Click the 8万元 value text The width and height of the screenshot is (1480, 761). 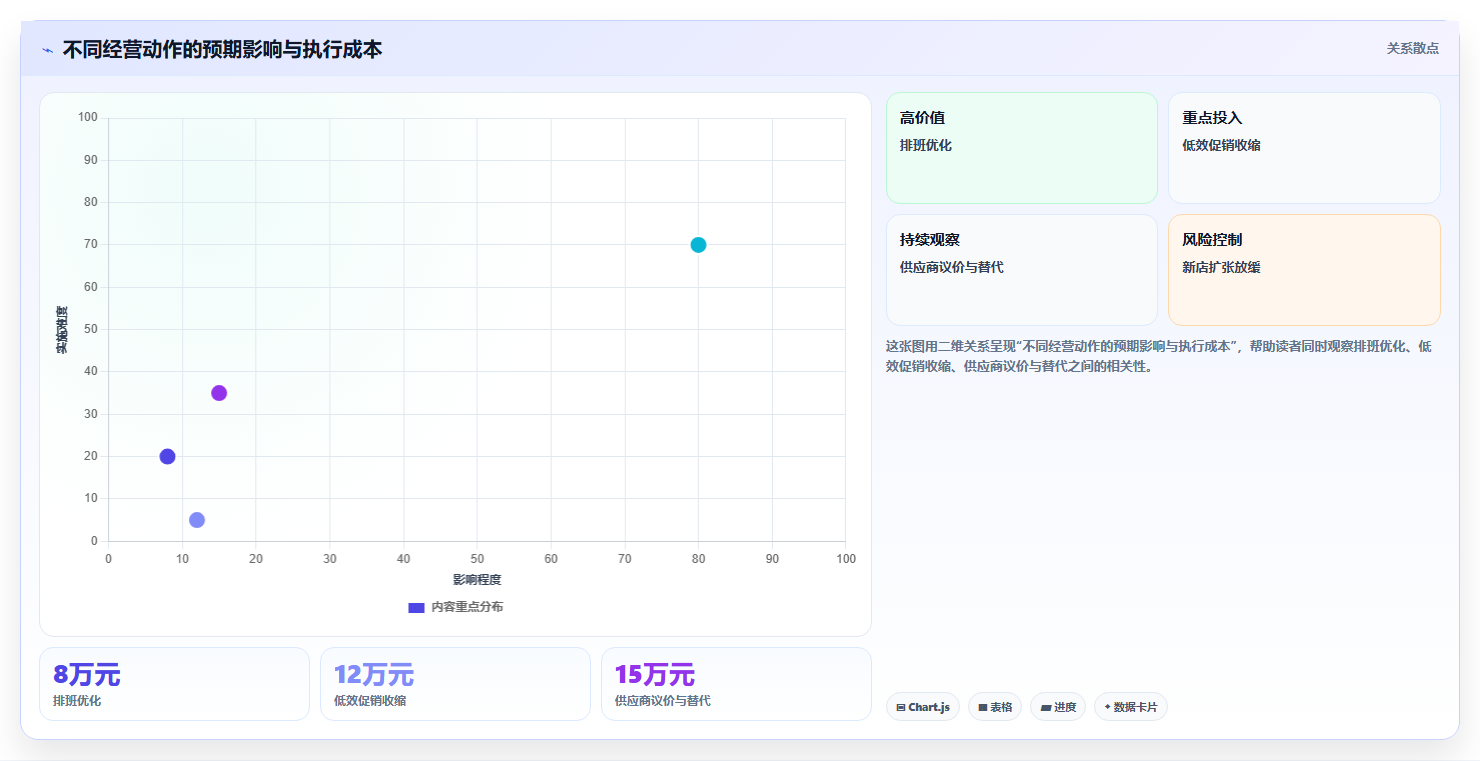[87, 675]
